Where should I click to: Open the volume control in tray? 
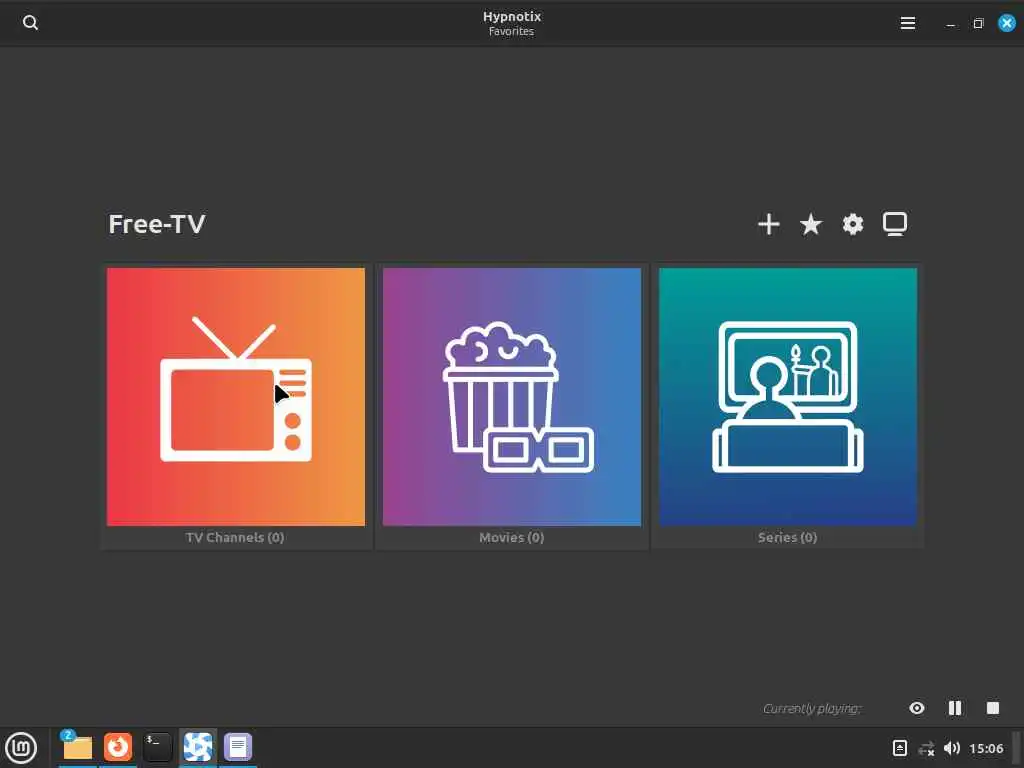pos(952,748)
